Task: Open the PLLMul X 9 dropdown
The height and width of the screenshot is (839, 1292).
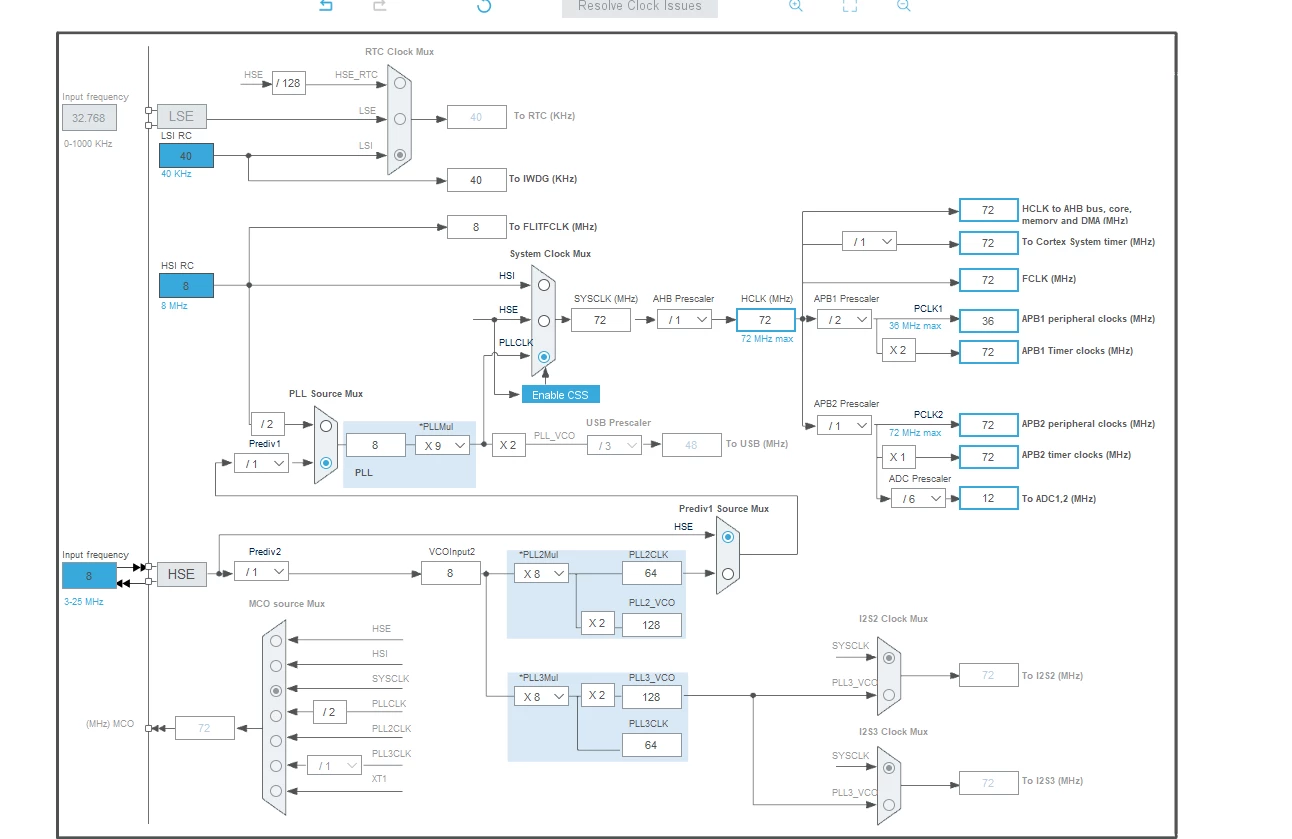Action: click(442, 445)
